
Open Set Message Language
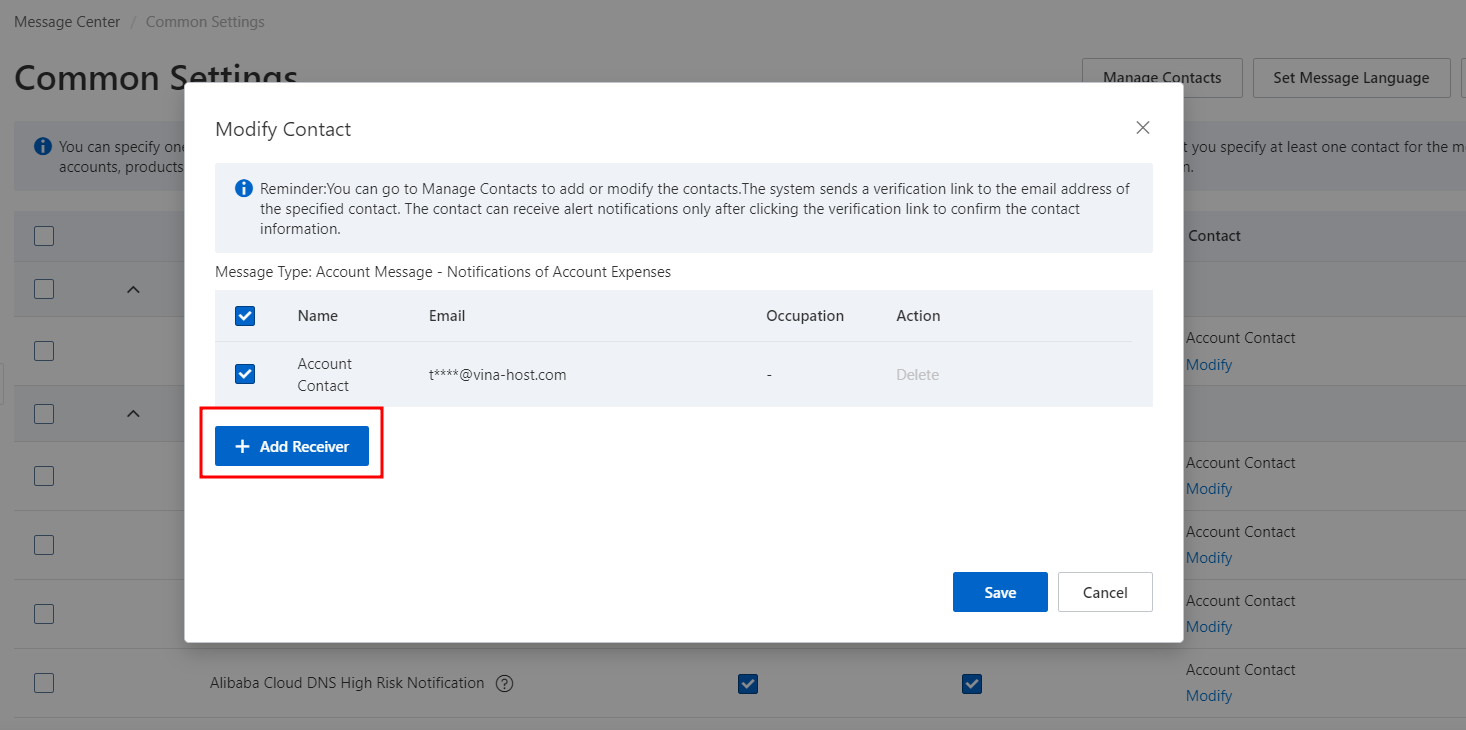tap(1350, 78)
